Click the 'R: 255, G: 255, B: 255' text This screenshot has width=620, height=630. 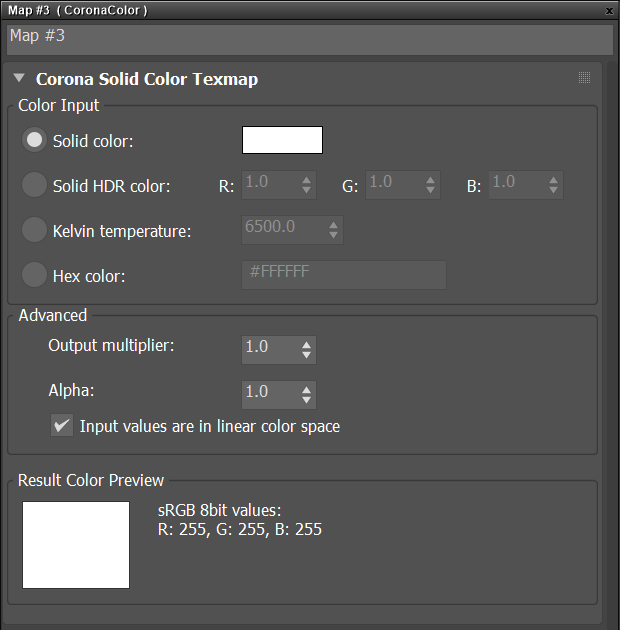coord(239,529)
